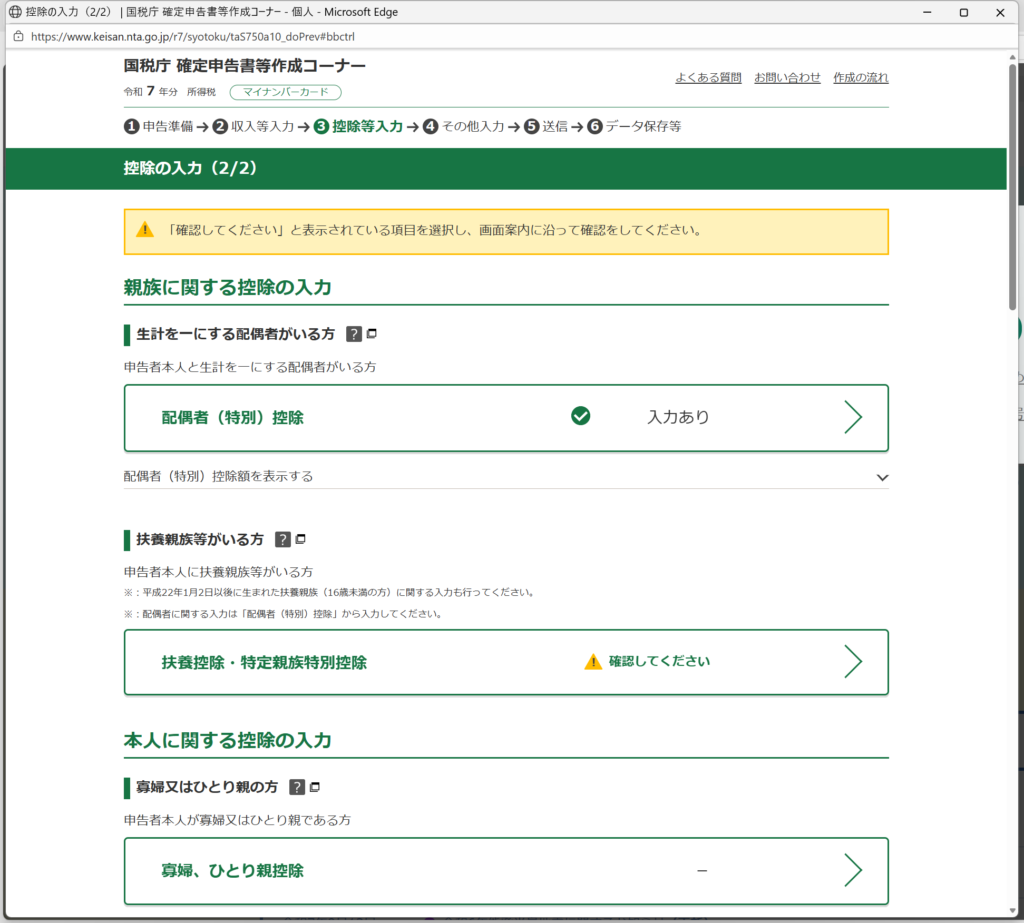Open help icon next to 扶養親族等がいる方
The image size is (1024, 923).
click(283, 540)
